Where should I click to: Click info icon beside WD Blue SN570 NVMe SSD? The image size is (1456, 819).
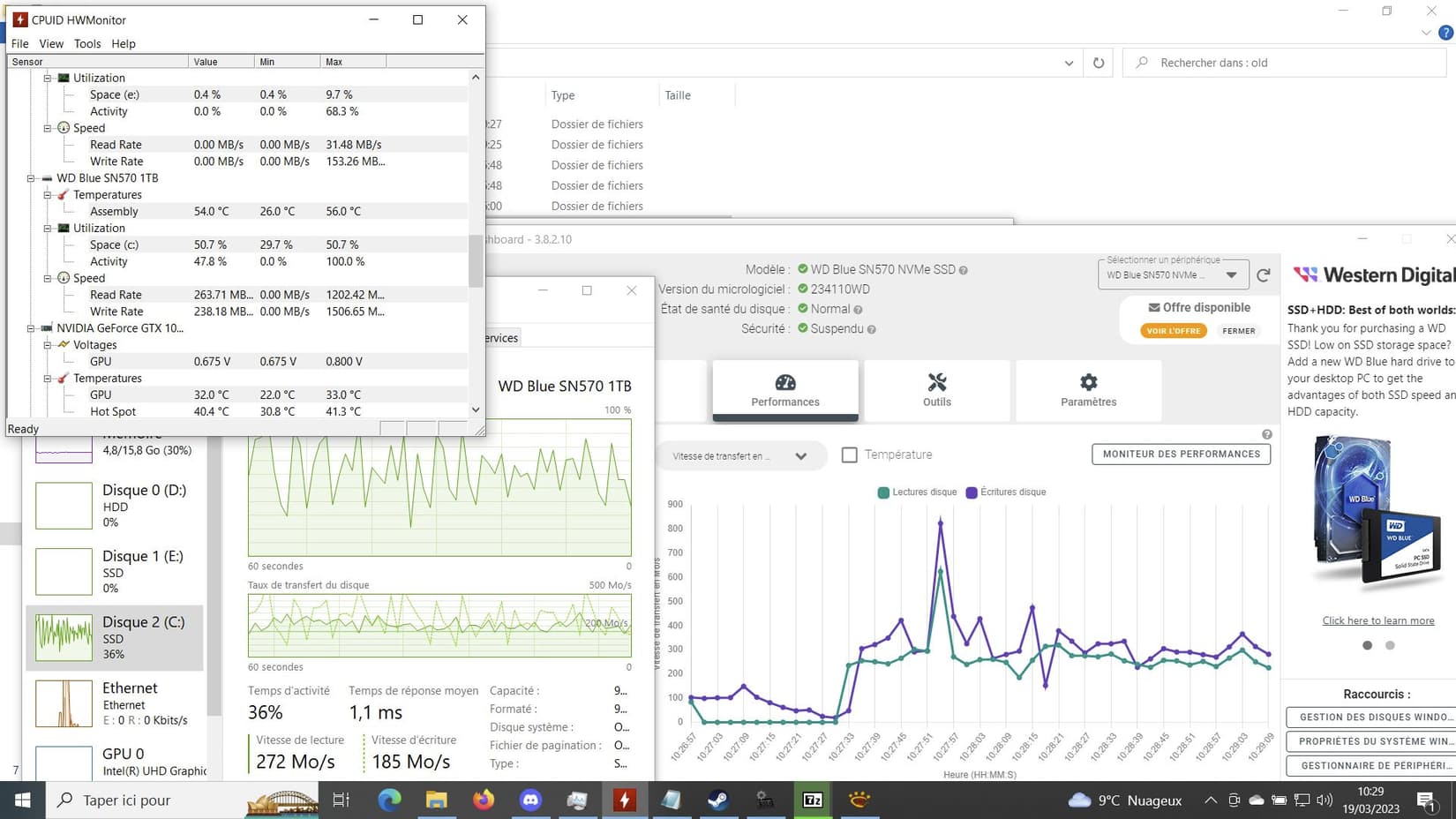(963, 270)
